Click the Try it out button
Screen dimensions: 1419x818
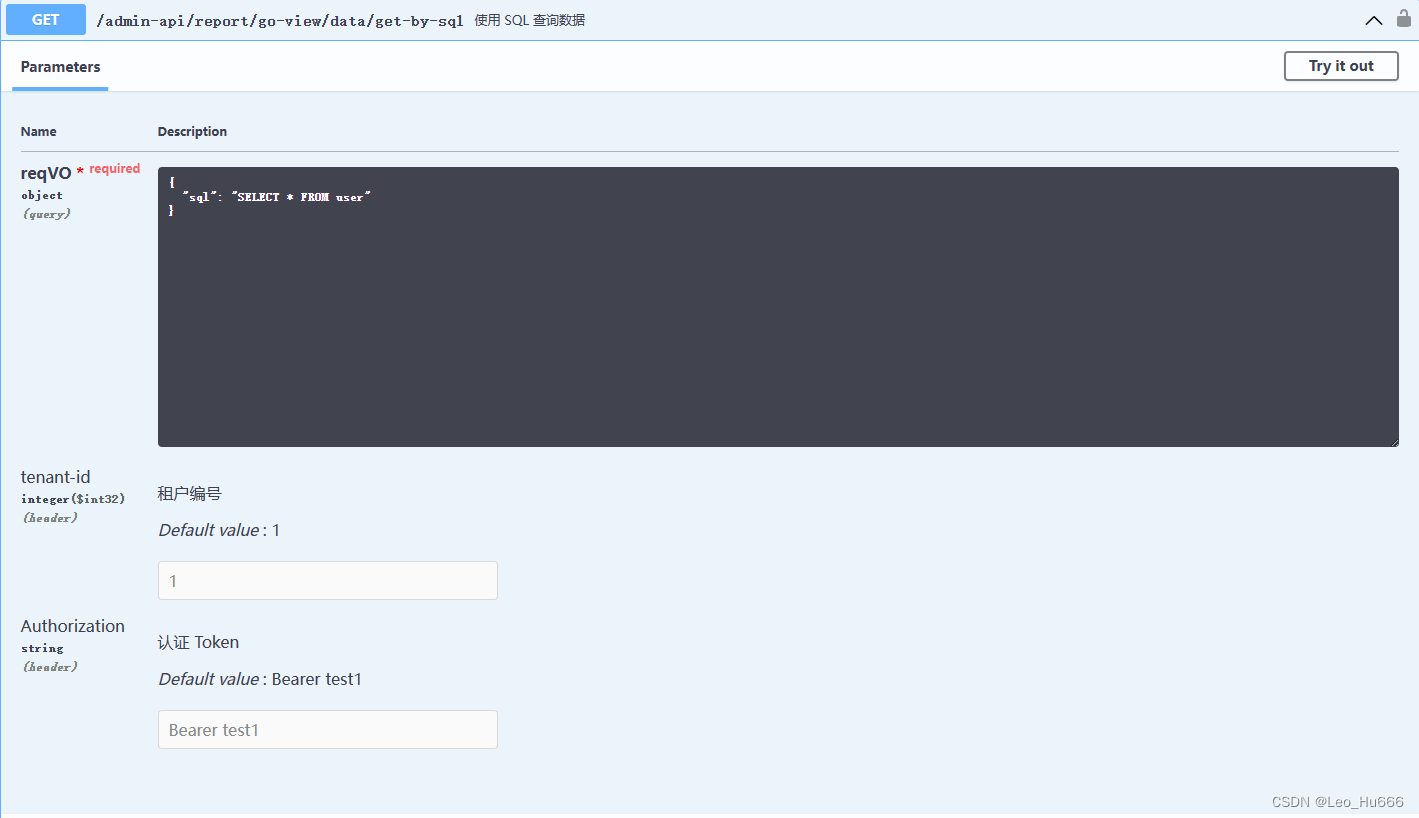[x=1341, y=66]
